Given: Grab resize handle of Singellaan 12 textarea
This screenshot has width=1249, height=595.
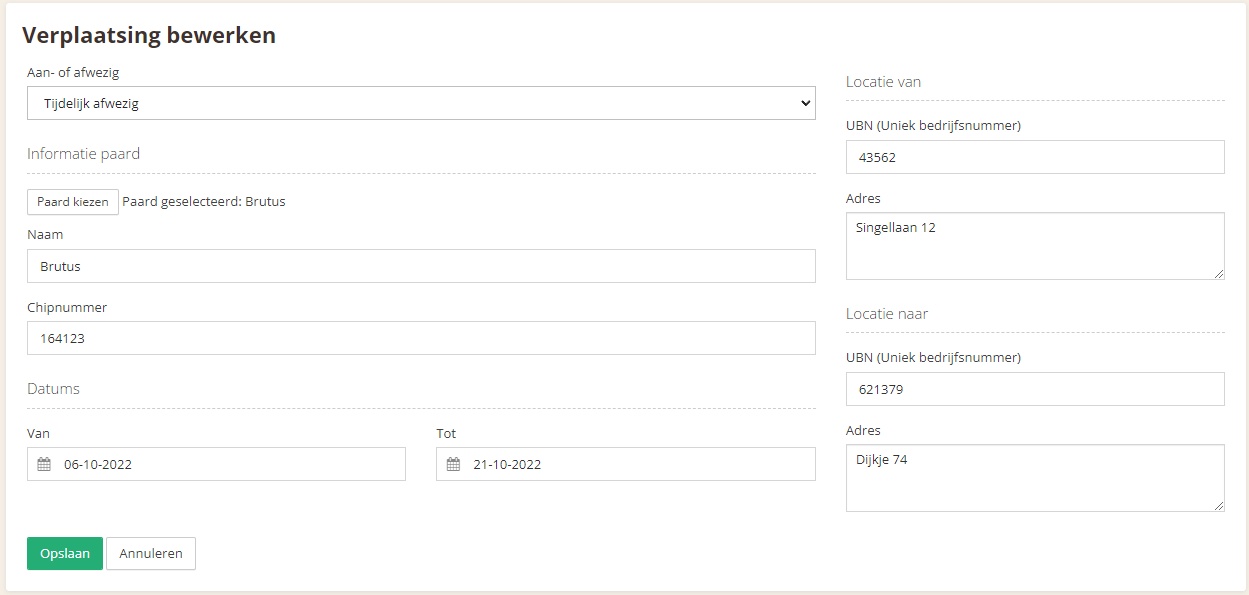Looking at the screenshot, I should click(x=1218, y=273).
